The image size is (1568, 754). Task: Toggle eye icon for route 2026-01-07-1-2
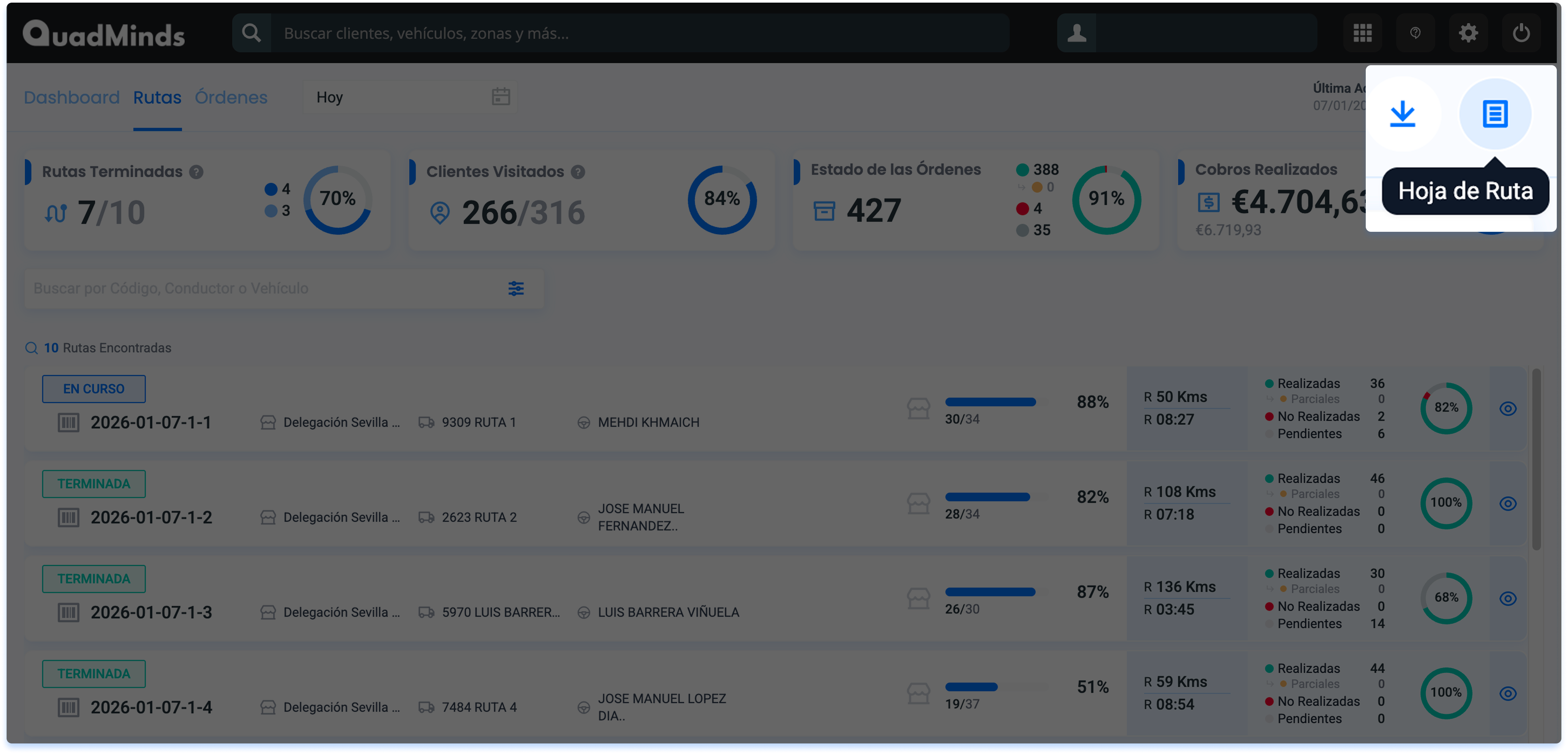tap(1507, 503)
